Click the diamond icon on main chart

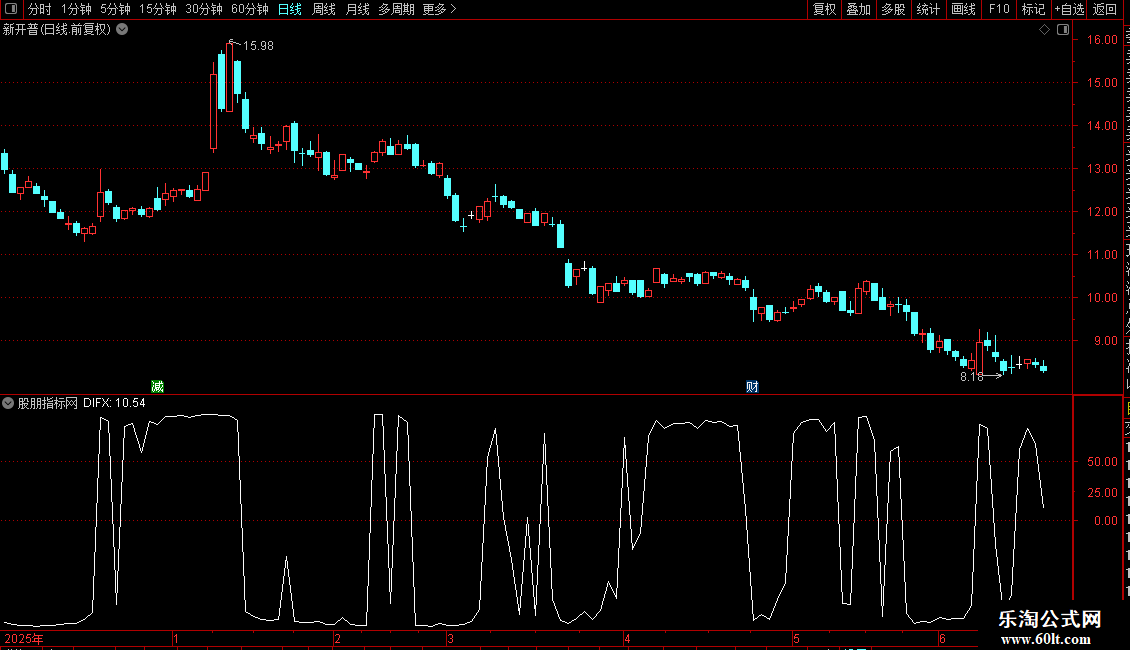point(1044,30)
